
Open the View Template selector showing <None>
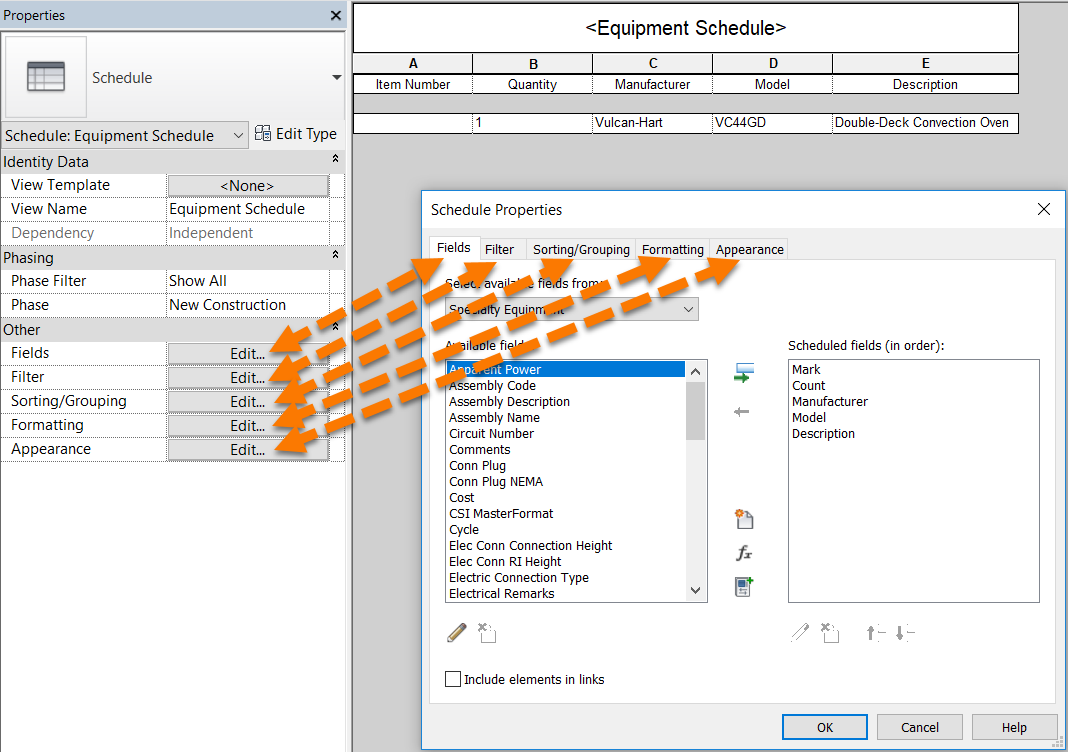[x=247, y=185]
